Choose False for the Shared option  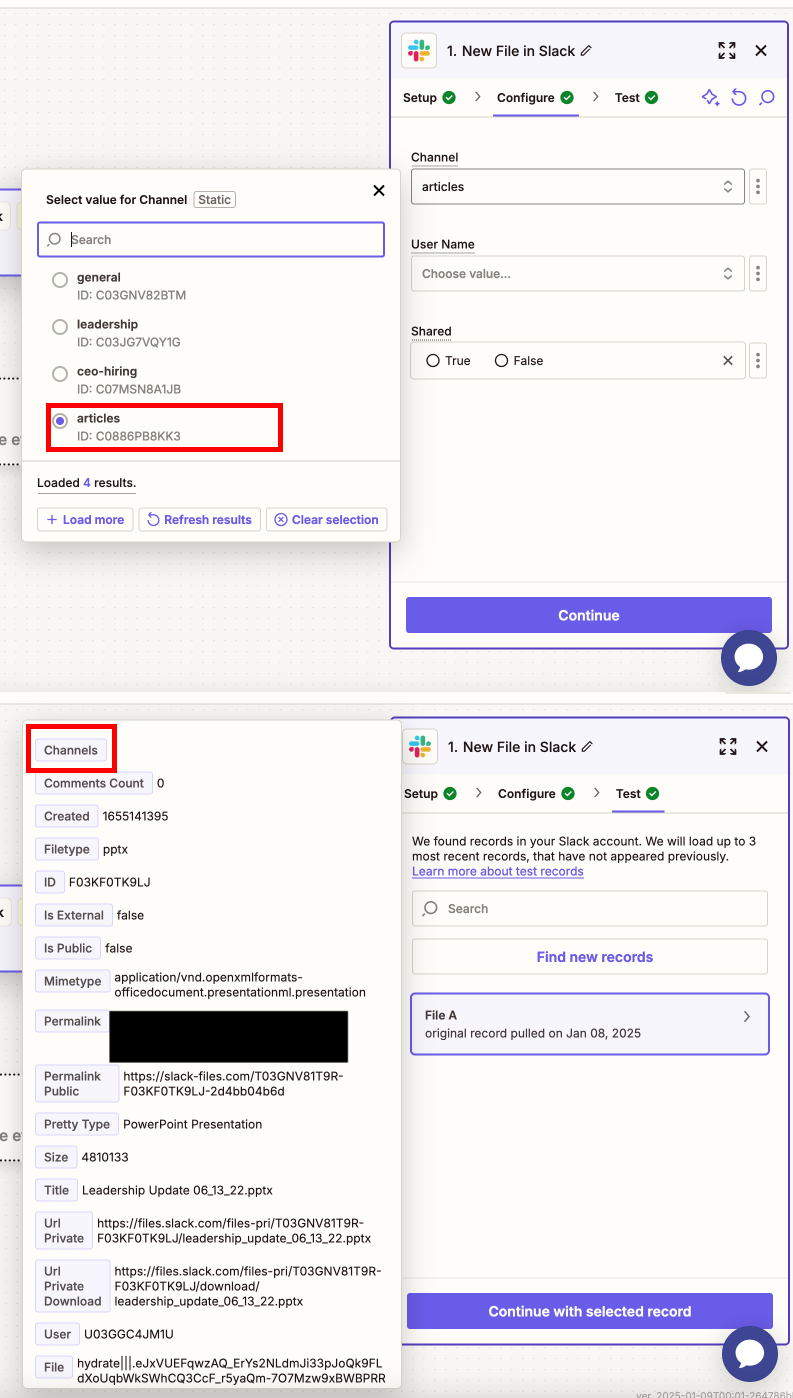502,361
